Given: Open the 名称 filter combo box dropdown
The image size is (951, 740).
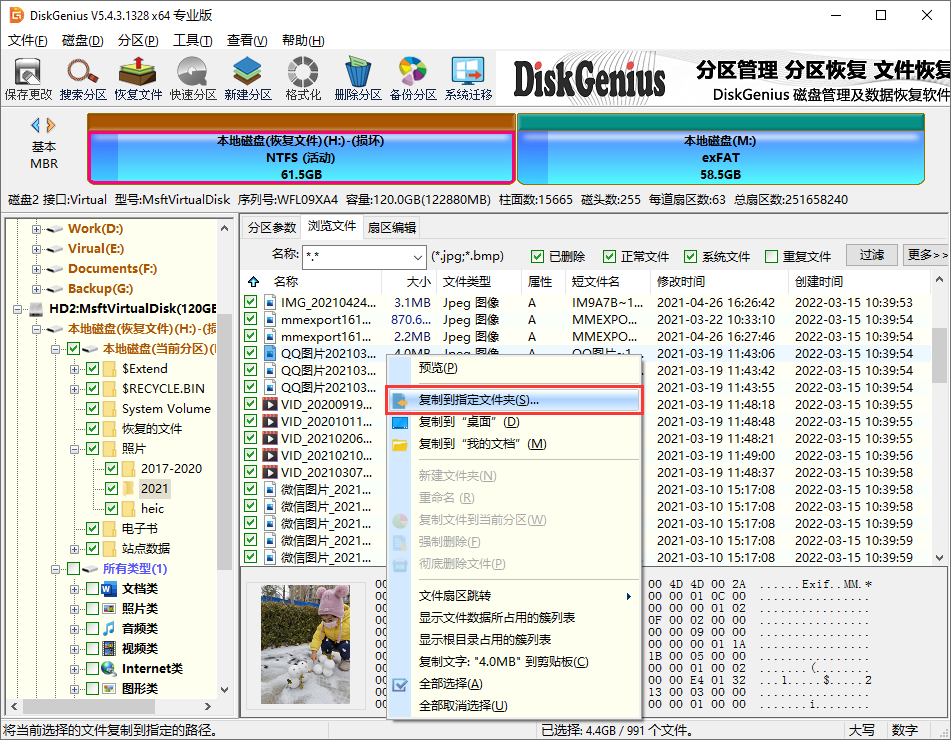Looking at the screenshot, I should [417, 257].
